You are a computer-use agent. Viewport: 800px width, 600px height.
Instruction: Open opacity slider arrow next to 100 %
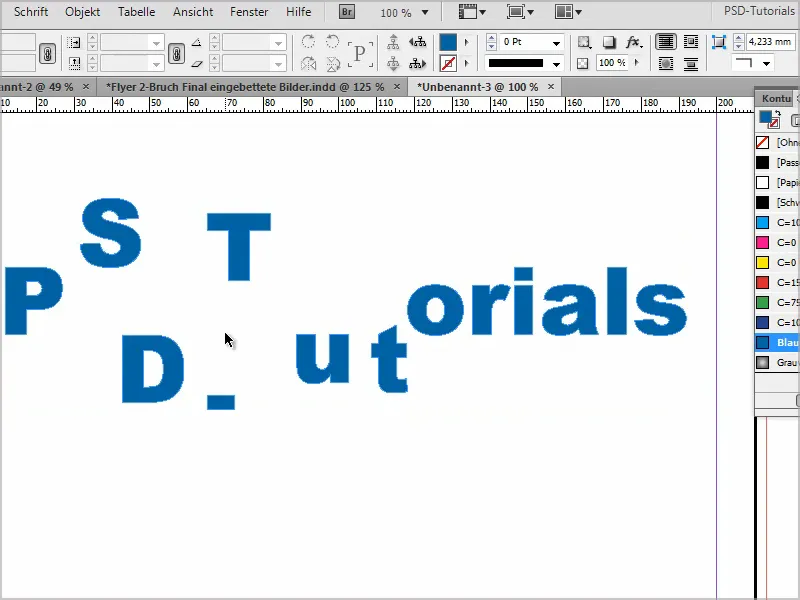tap(636, 63)
